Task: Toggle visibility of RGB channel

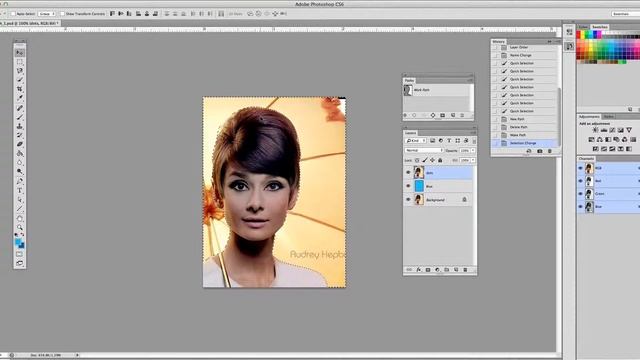Action: pos(580,168)
